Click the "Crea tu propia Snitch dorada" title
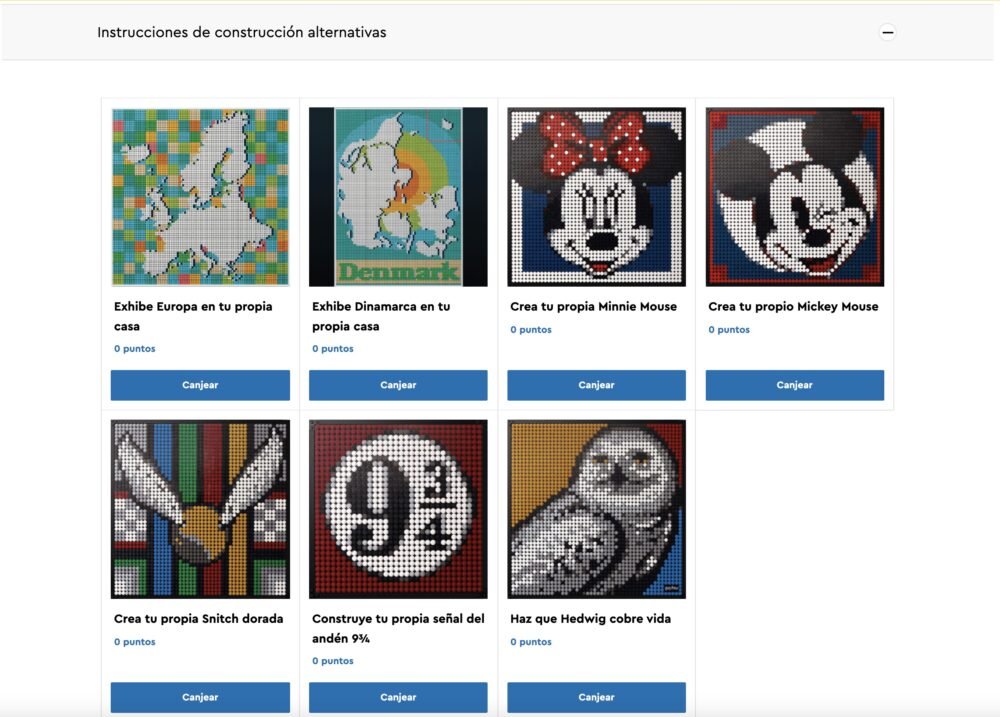Viewport: 1000px width, 717px height. point(198,619)
